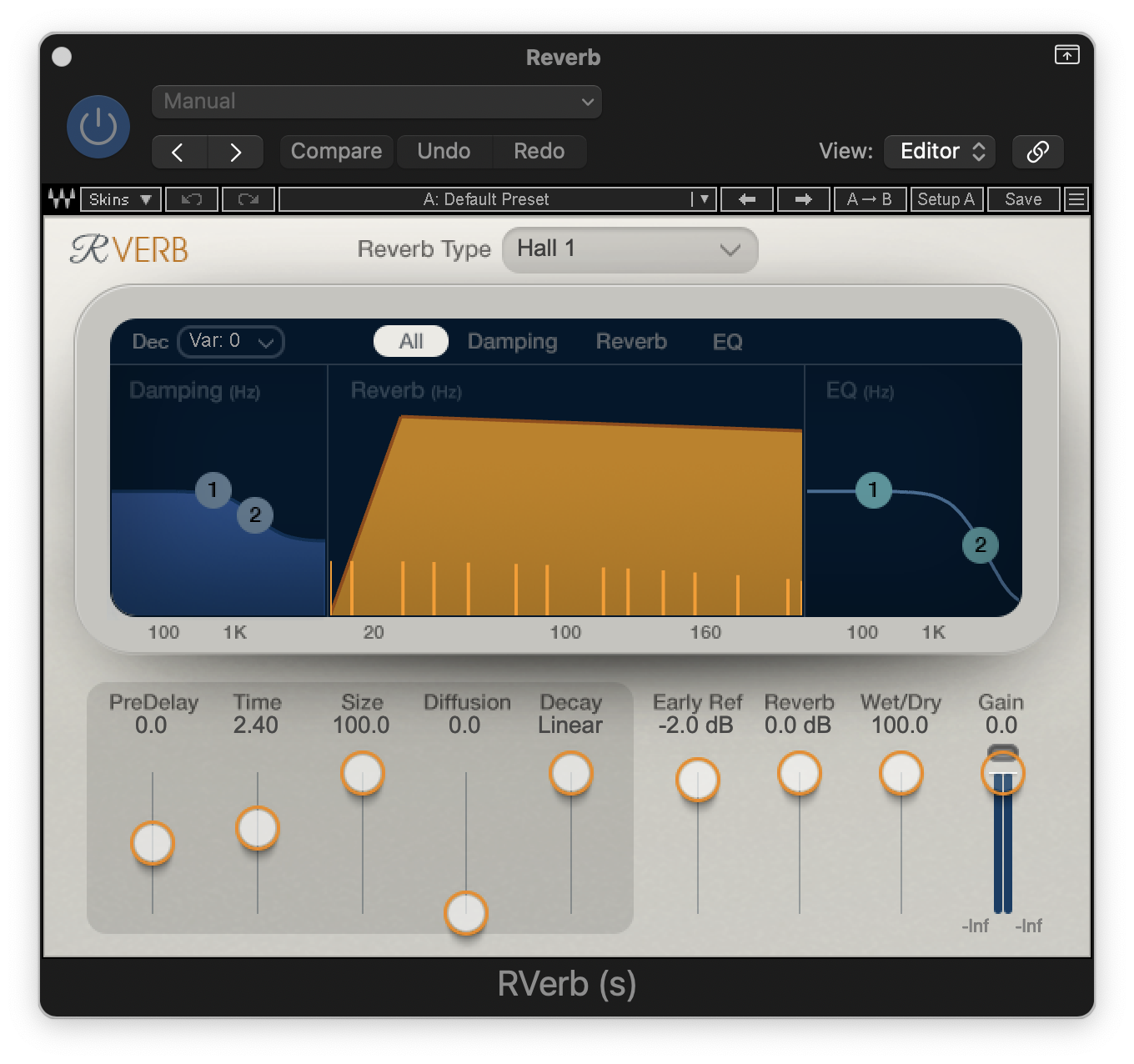Select the All view tab

(x=411, y=342)
